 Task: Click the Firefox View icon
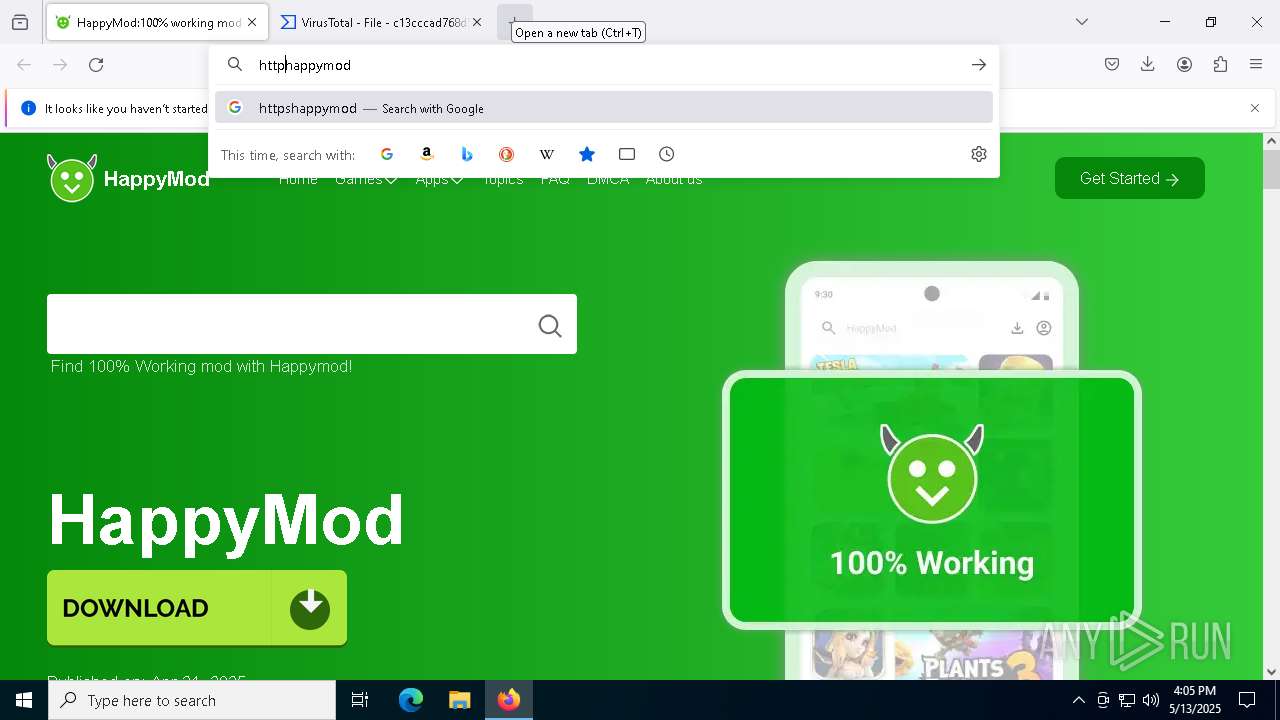(x=20, y=22)
